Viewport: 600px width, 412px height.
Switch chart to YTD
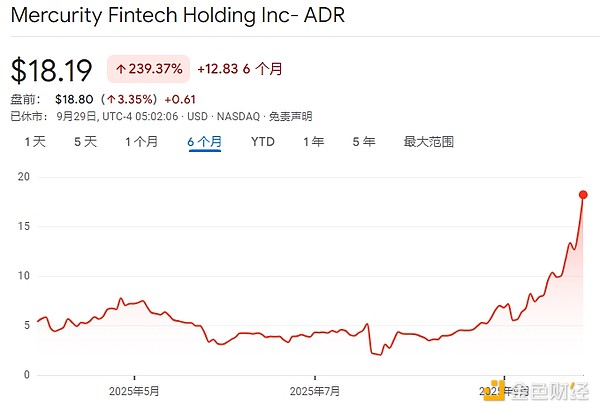point(262,142)
